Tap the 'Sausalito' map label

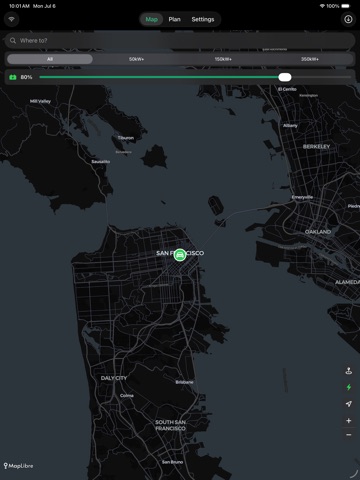pos(101,161)
